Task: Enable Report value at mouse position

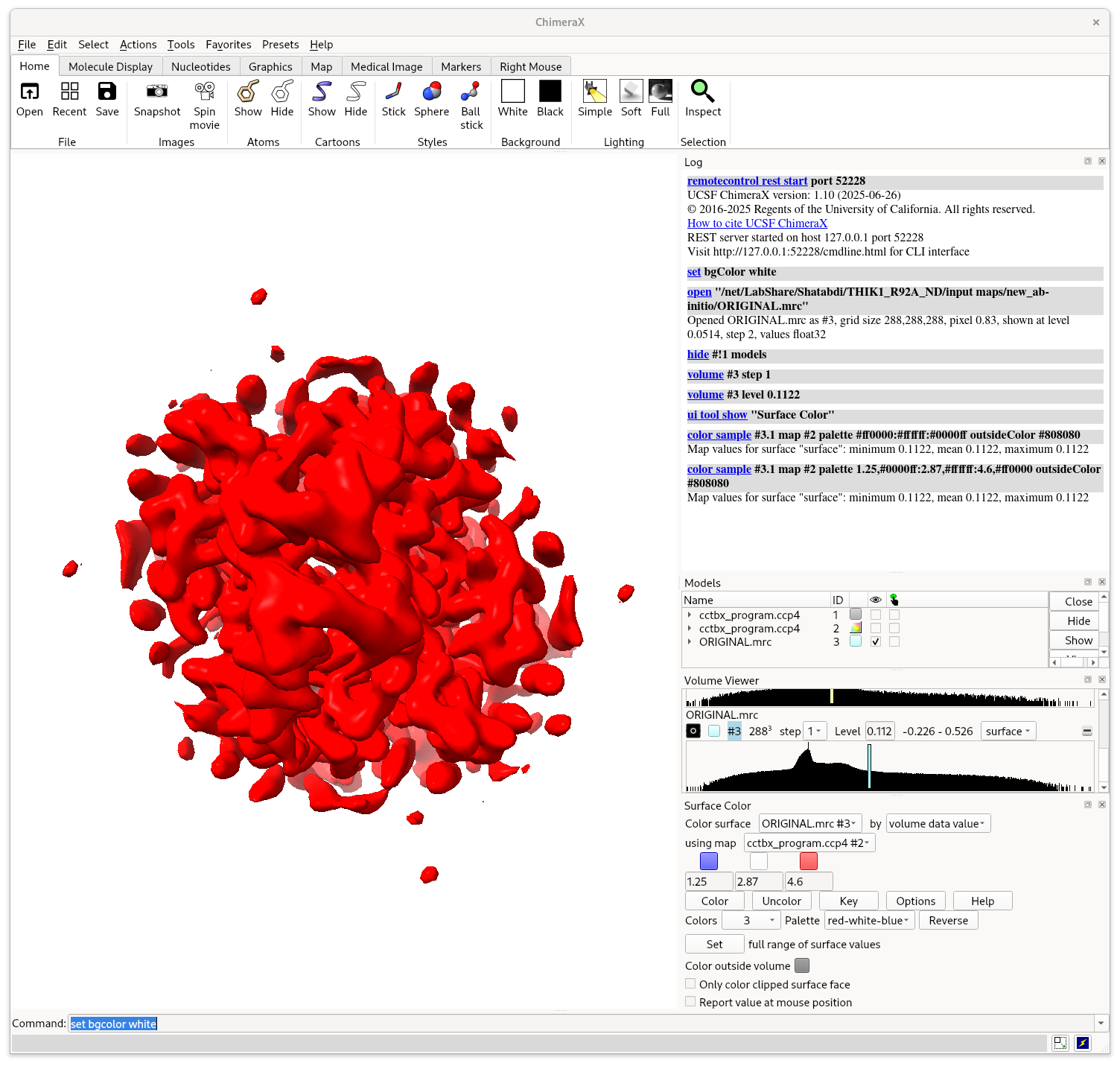Action: point(690,1002)
